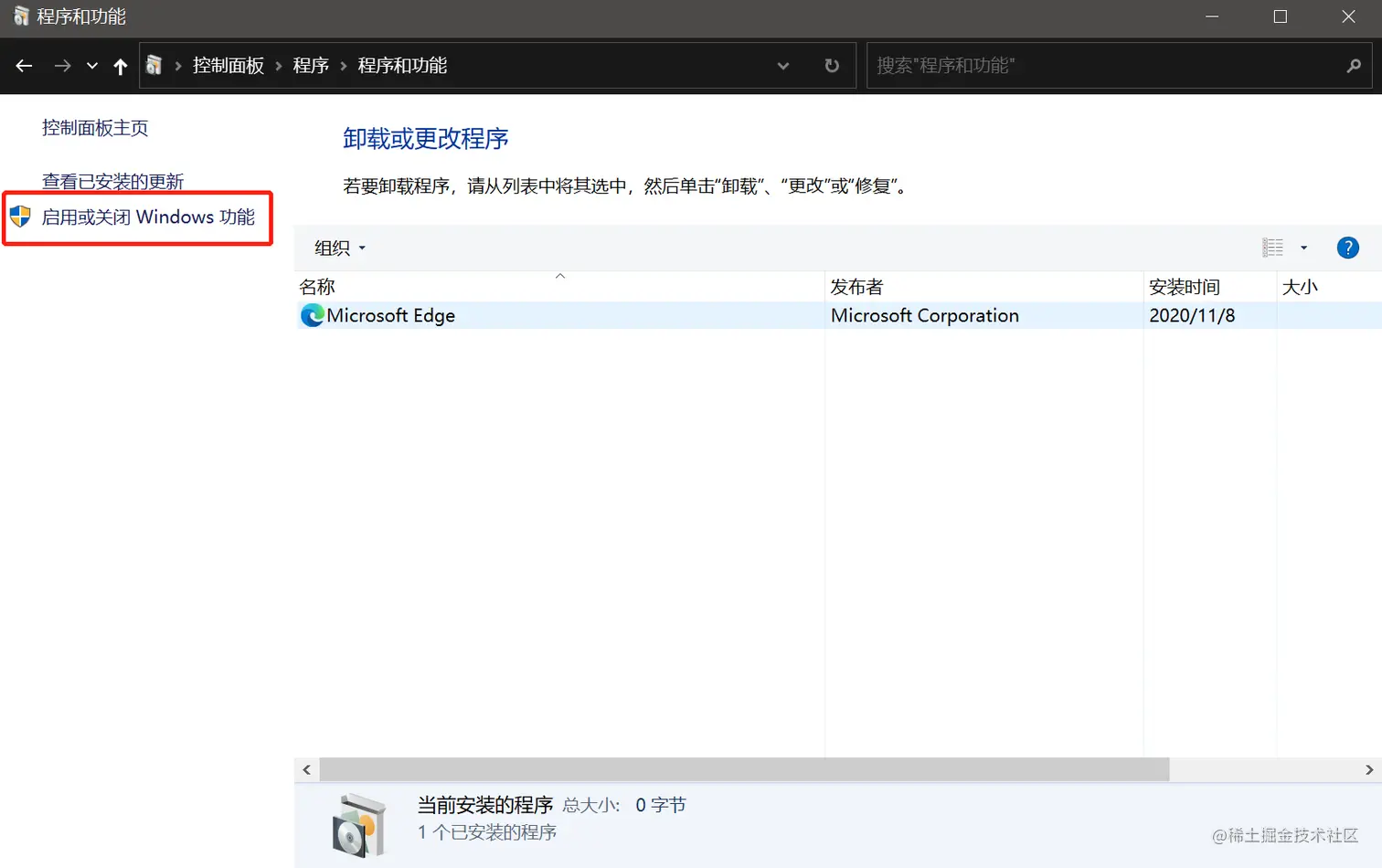Open the recent locations dropdown chevron

92,66
